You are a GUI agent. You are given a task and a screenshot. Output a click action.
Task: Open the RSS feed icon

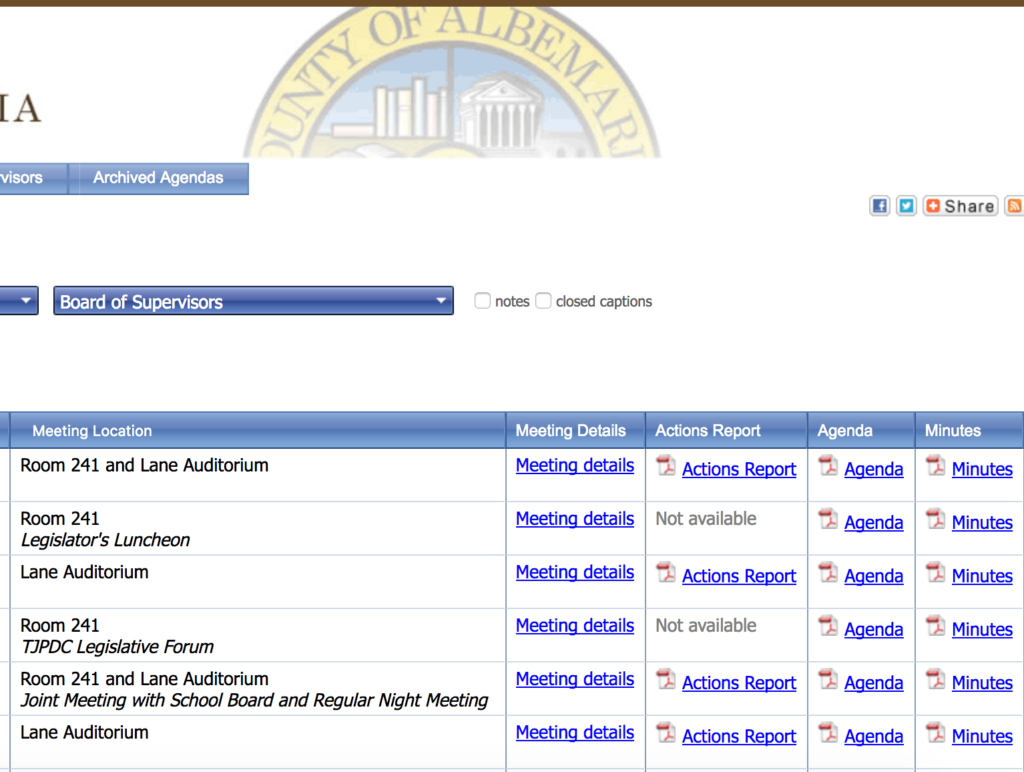click(1014, 206)
